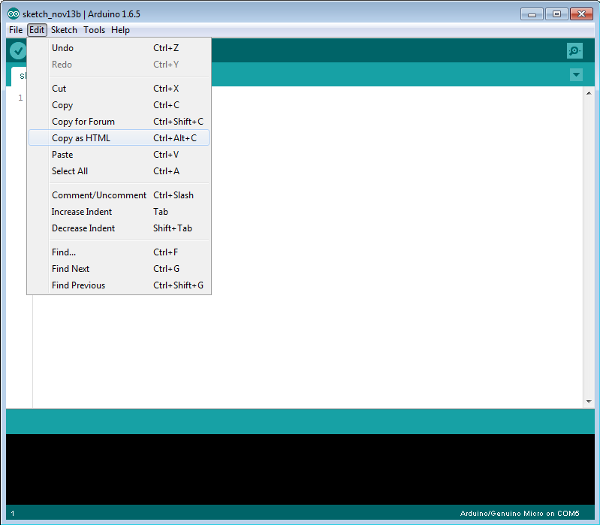Open the Help menu
The width and height of the screenshot is (600, 525).
[x=121, y=30]
